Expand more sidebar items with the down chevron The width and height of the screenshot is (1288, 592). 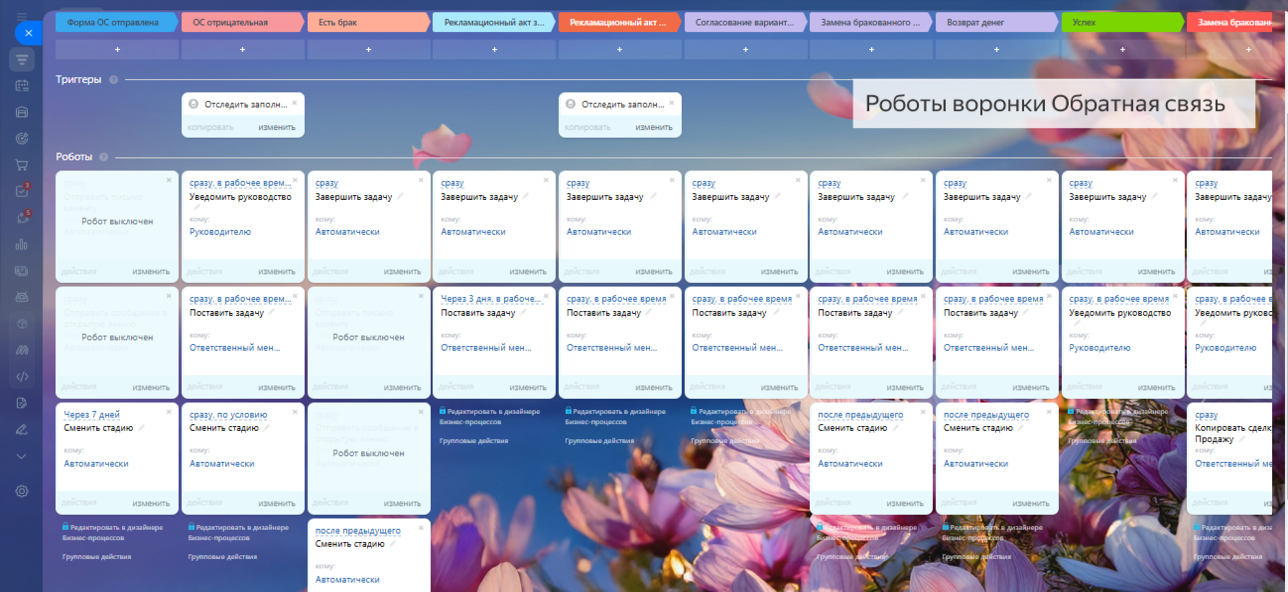[22, 456]
